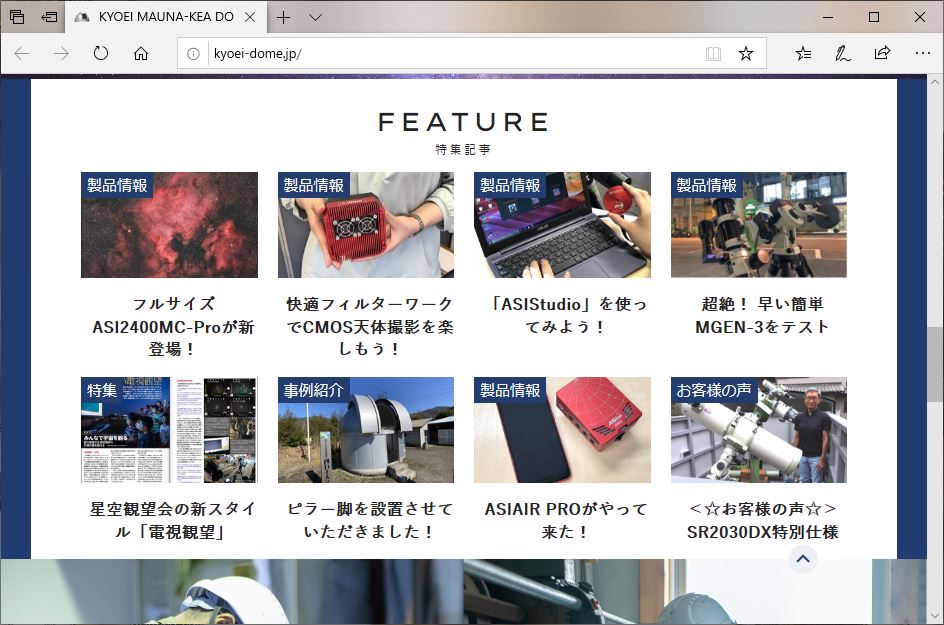This screenshot has height=625, width=944.
Task: Click お客様の声 tag on telescope card
Action: click(x=713, y=390)
